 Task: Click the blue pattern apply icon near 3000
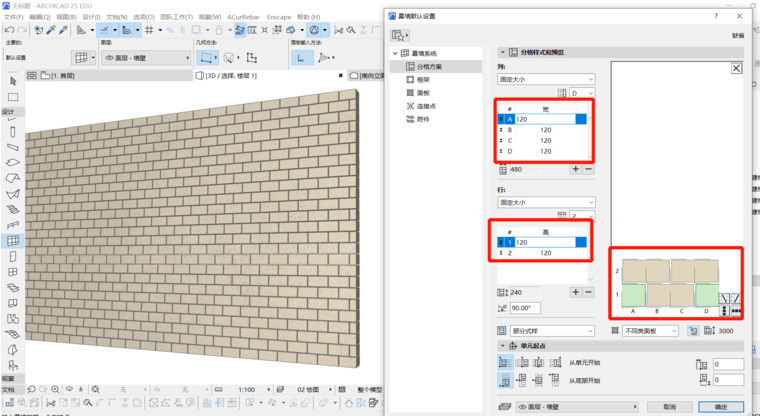(x=693, y=331)
